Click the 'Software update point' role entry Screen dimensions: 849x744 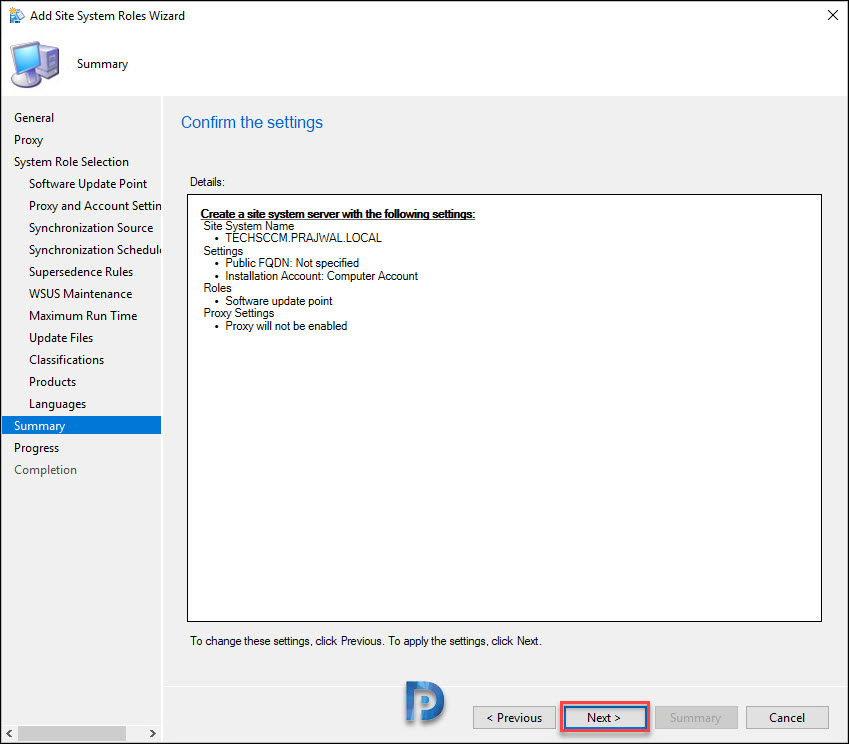pyautogui.click(x=279, y=301)
